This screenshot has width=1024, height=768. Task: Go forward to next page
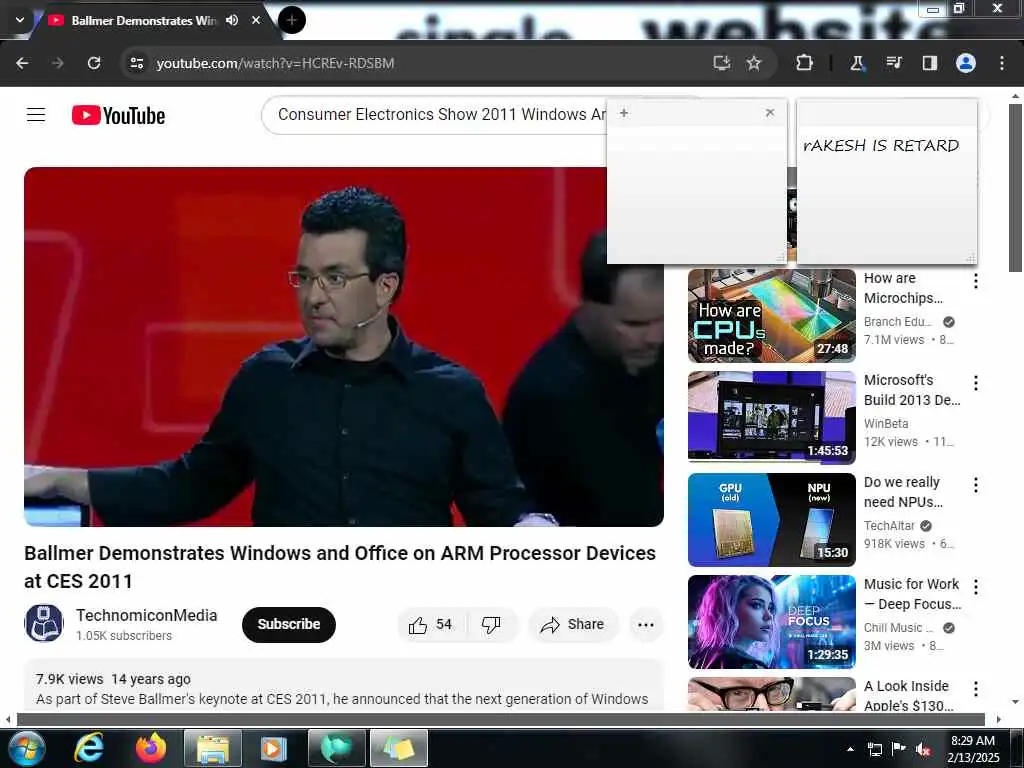(x=58, y=63)
